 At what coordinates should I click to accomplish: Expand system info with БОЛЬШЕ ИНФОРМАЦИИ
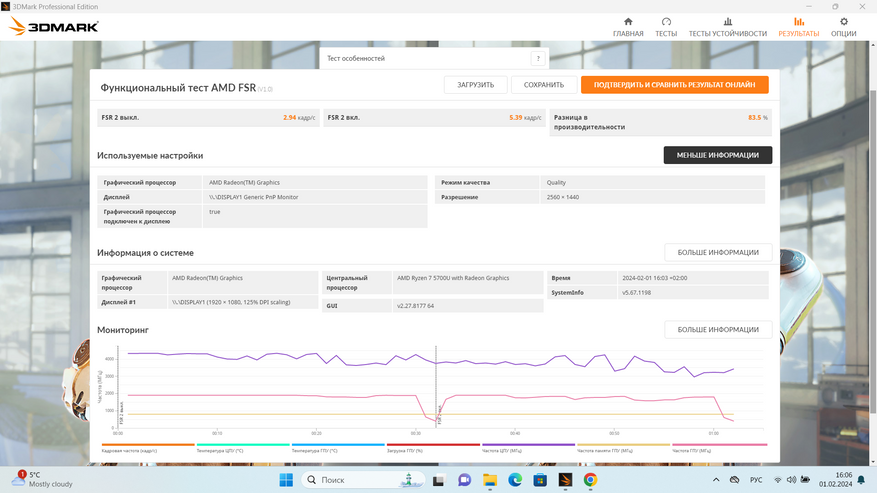[717, 253]
